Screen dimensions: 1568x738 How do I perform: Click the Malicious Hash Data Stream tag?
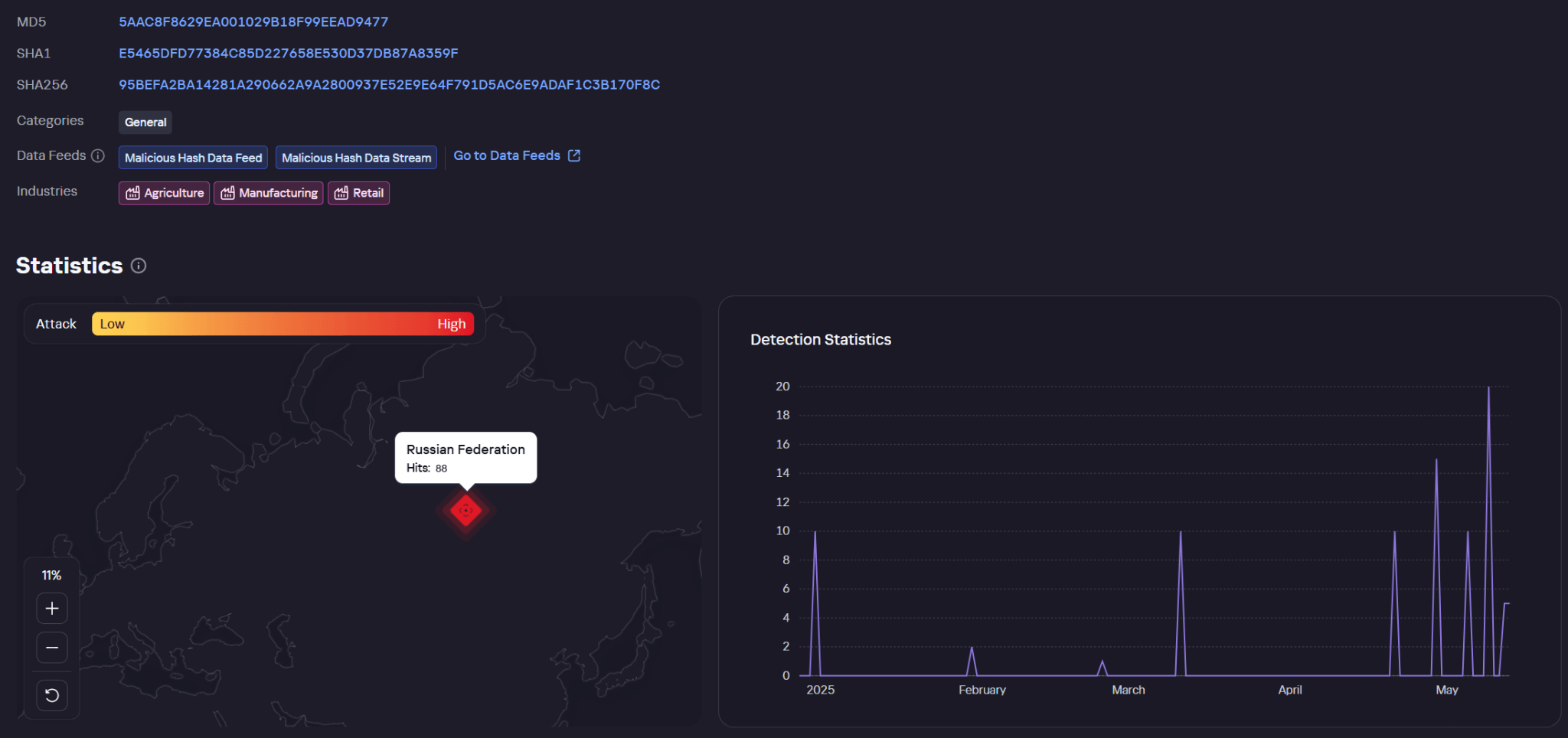coord(356,158)
